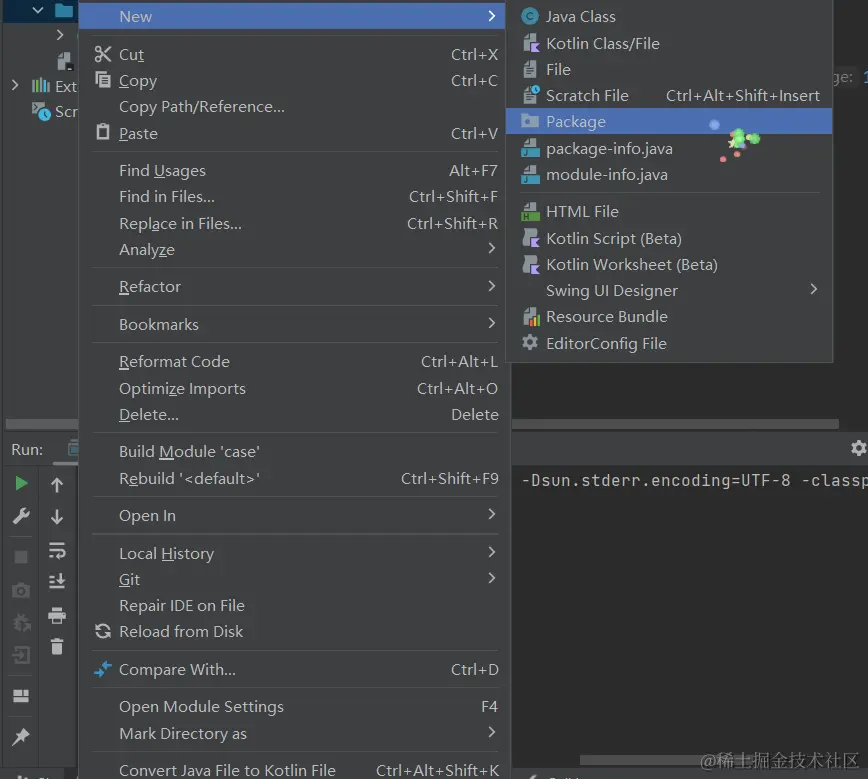Image resolution: width=868 pixels, height=779 pixels.
Task: Click the New menu item
Action: 291,17
